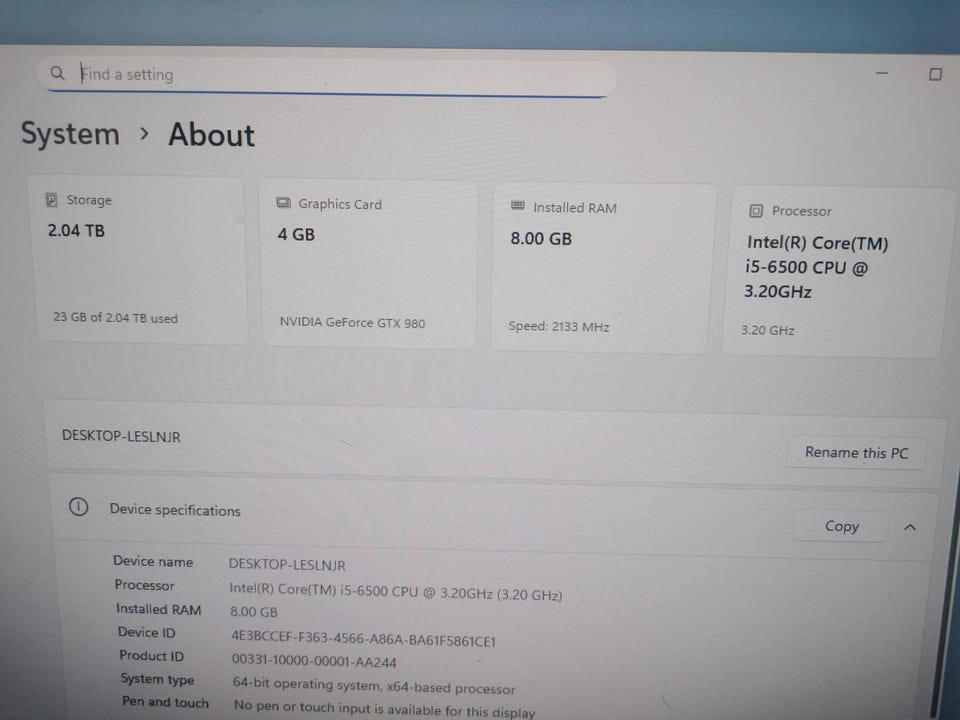Click the Storage card drive icon

[x=51, y=200]
